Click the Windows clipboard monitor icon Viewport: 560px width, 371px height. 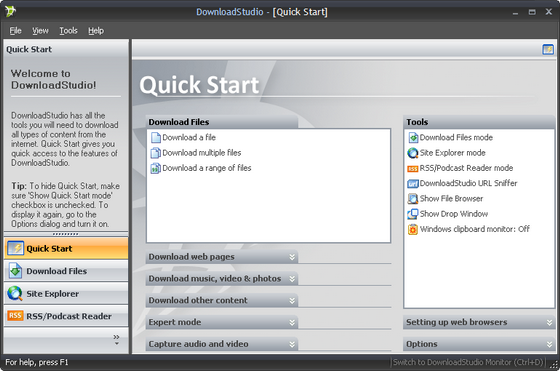point(413,229)
